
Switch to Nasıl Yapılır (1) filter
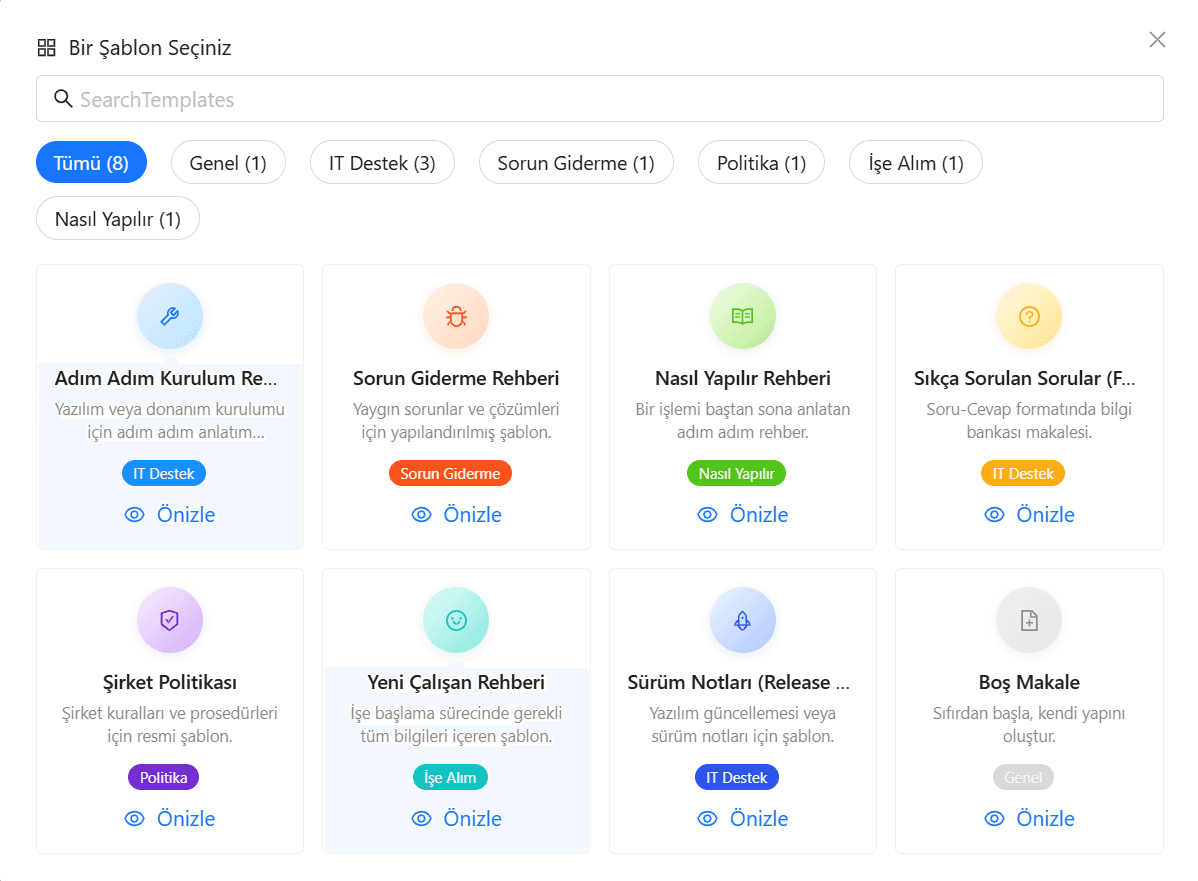[118, 219]
